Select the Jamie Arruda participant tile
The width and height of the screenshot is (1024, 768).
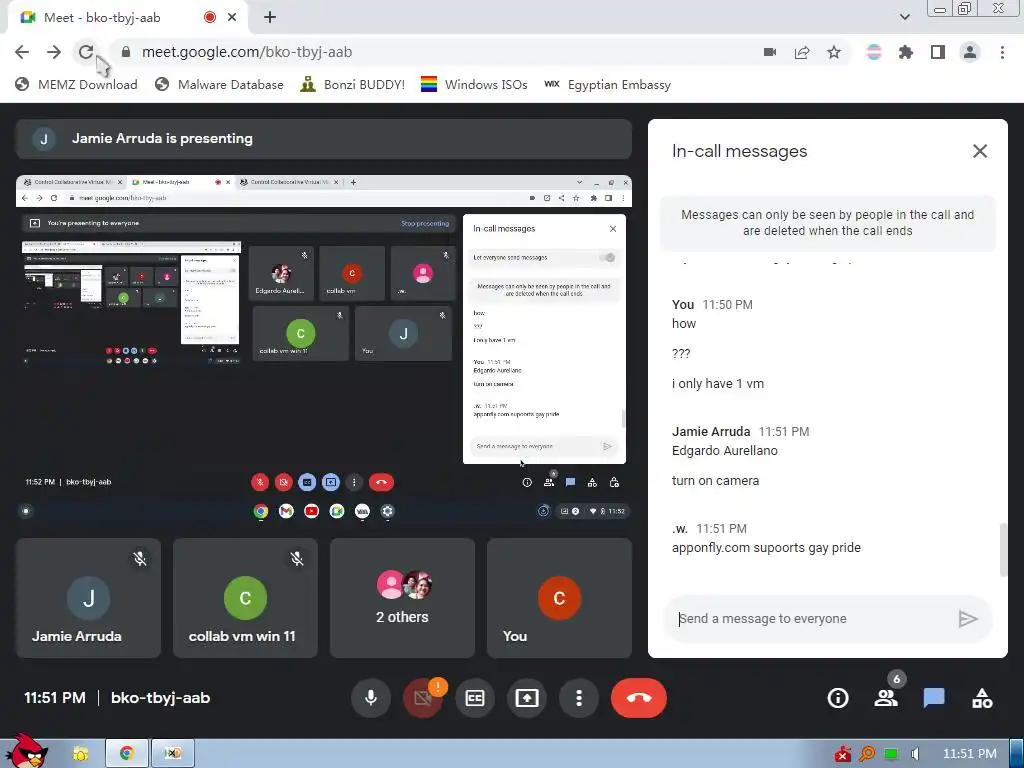88,598
